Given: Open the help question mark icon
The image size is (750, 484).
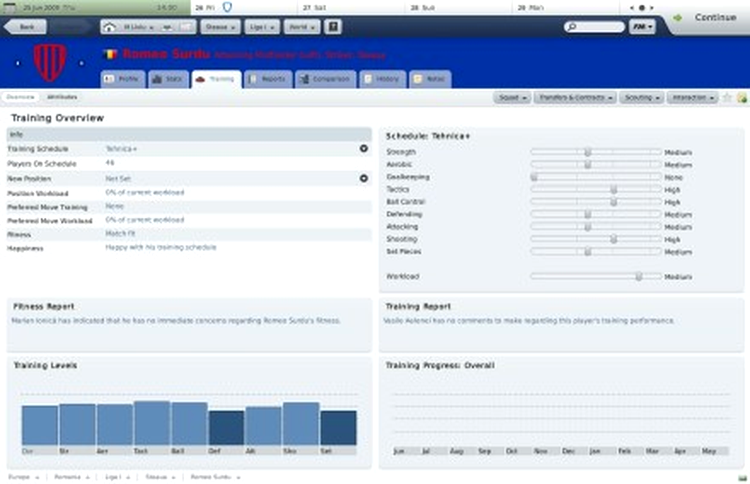Looking at the screenshot, I should pyautogui.click(x=333, y=27).
